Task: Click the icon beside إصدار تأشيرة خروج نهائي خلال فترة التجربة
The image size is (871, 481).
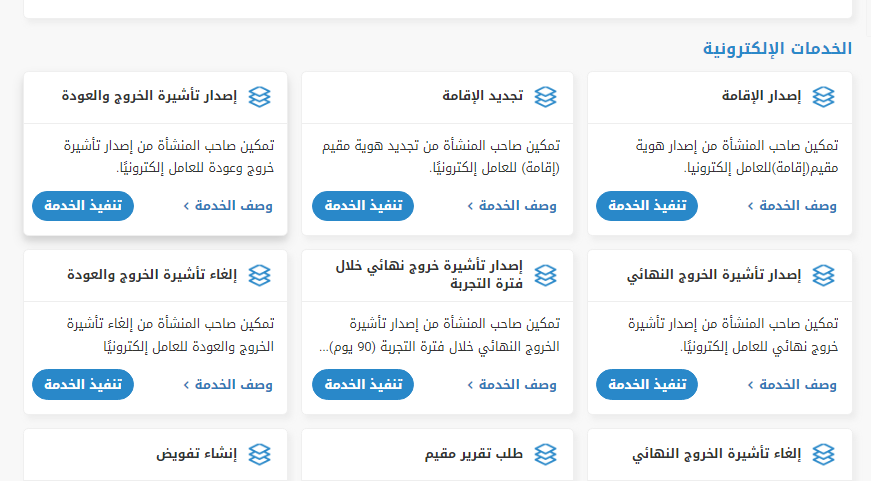Action: [545, 275]
